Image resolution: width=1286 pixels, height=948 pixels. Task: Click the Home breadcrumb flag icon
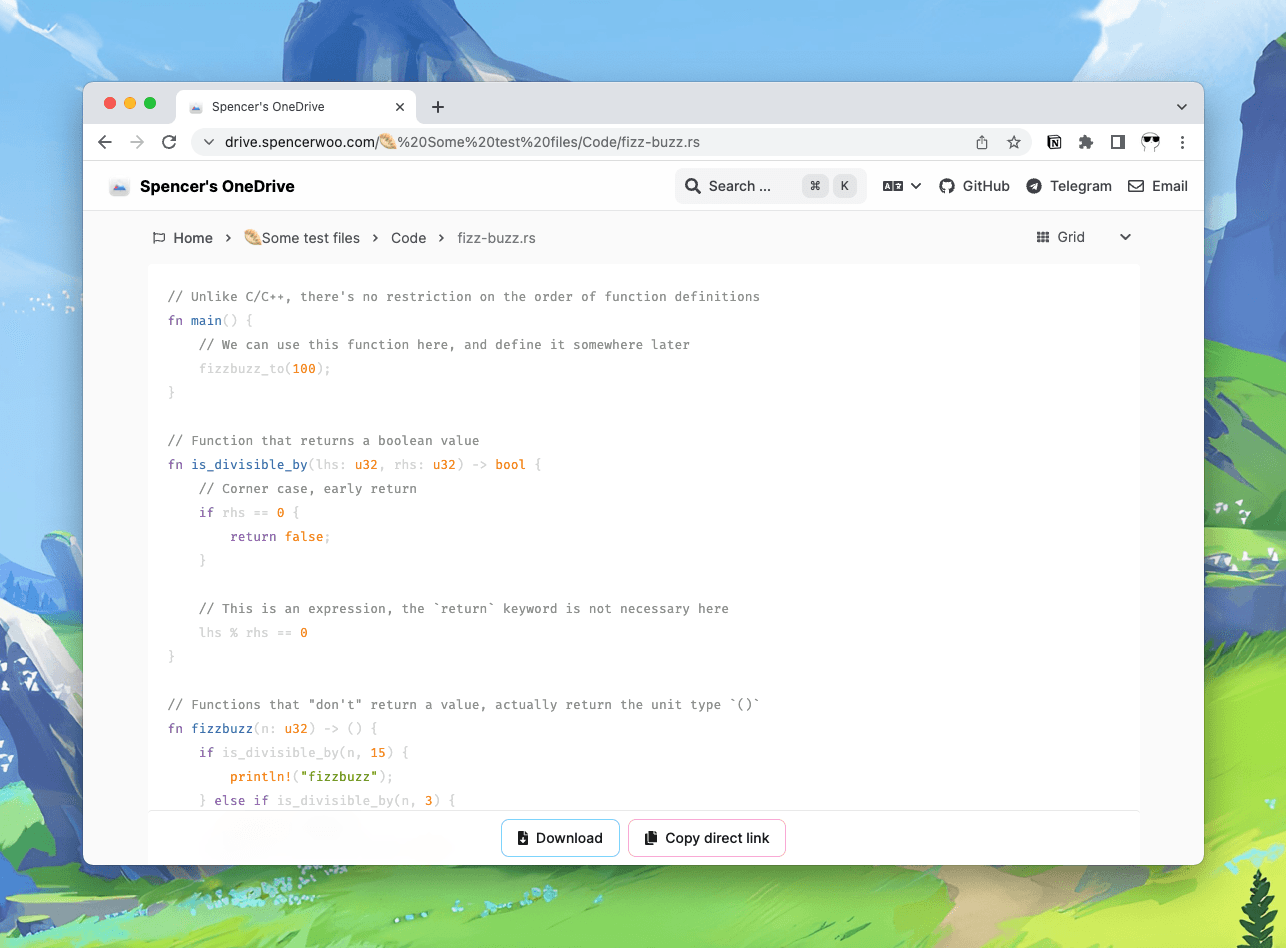(159, 237)
